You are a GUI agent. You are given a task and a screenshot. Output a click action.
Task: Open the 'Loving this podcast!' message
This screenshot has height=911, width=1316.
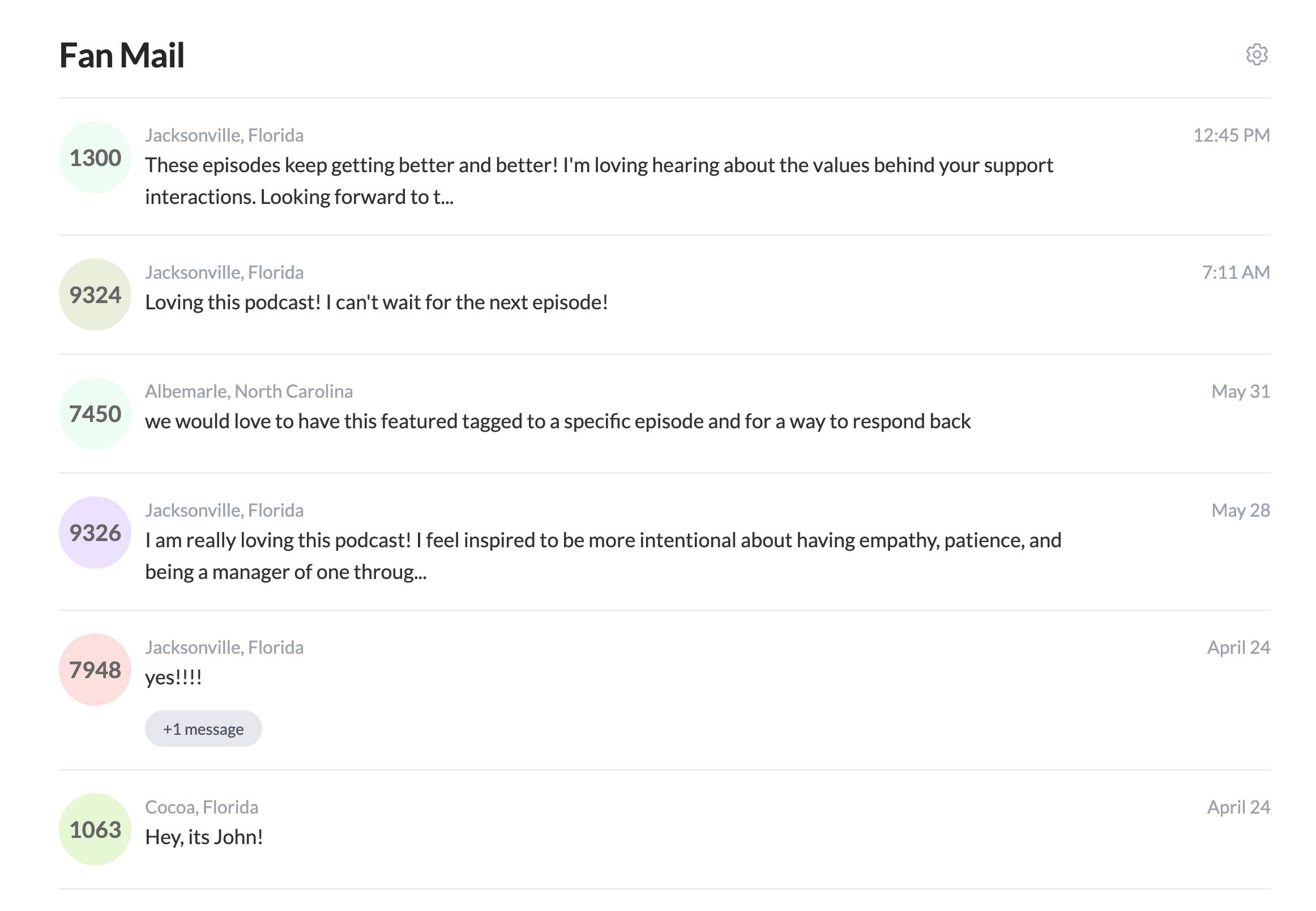click(377, 302)
